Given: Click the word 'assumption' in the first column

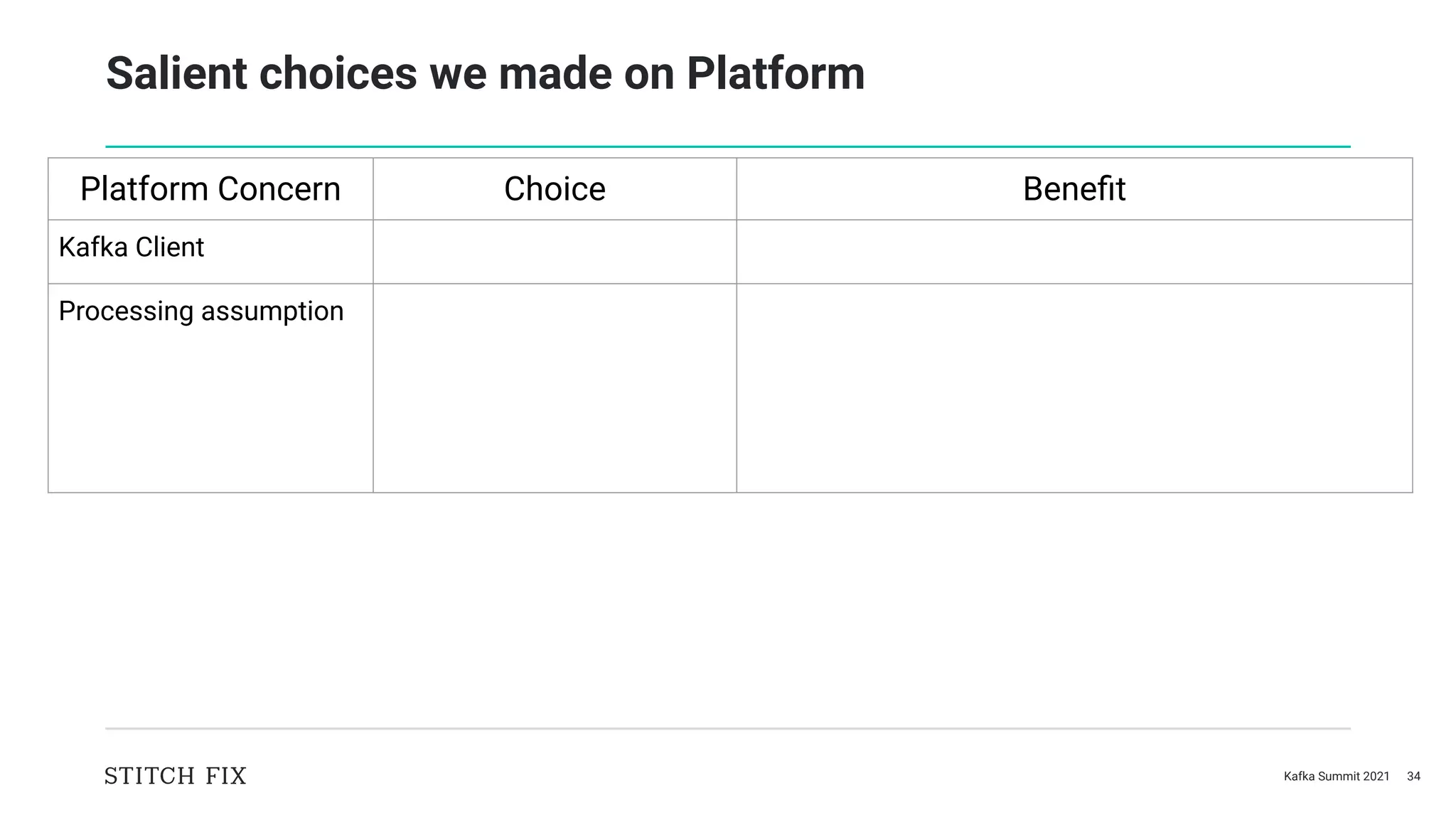Looking at the screenshot, I should [x=272, y=312].
